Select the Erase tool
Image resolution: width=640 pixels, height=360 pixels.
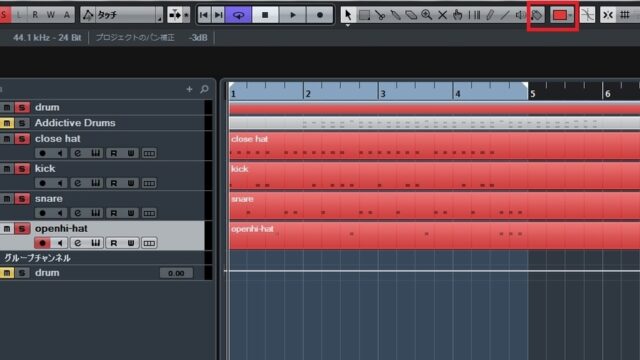411,15
